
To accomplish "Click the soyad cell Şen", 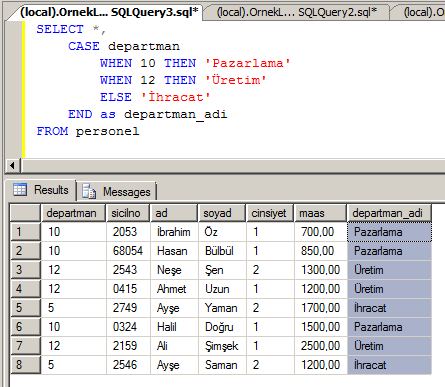I will [222, 270].
